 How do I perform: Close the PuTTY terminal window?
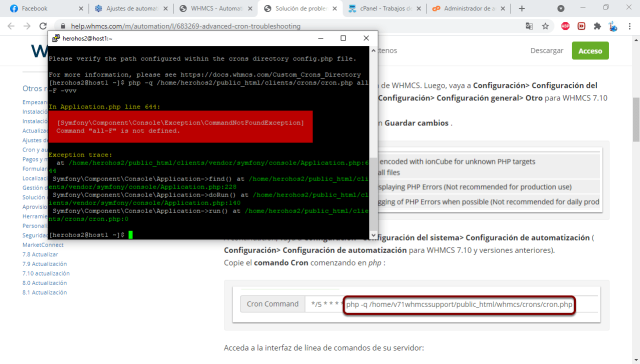(366, 38)
